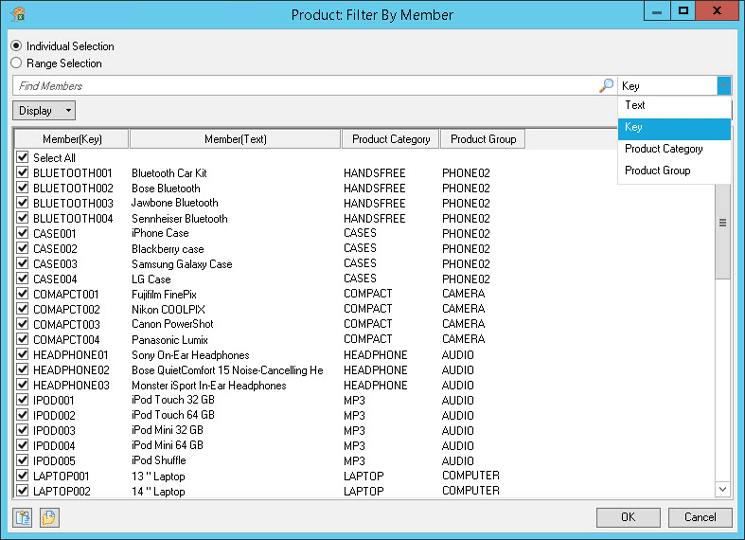Click the HEADPHONE01 key text
Screen dimensions: 745x540
pyautogui.click(x=71, y=355)
